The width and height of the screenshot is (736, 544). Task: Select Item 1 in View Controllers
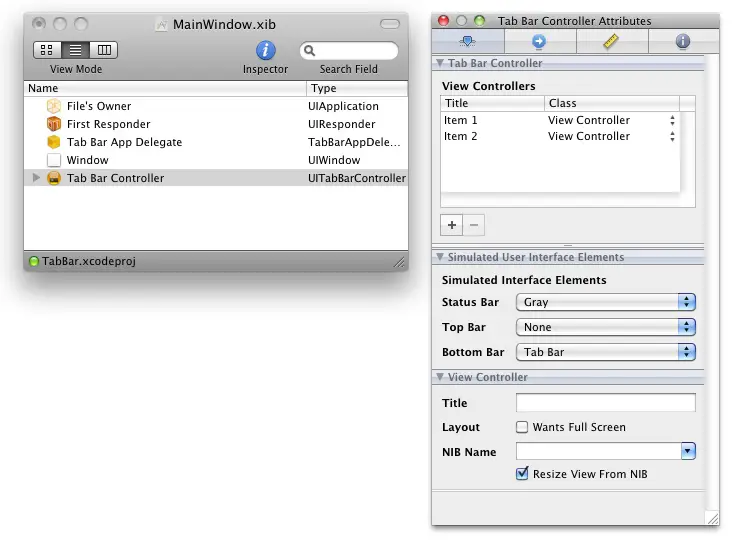click(x=560, y=120)
